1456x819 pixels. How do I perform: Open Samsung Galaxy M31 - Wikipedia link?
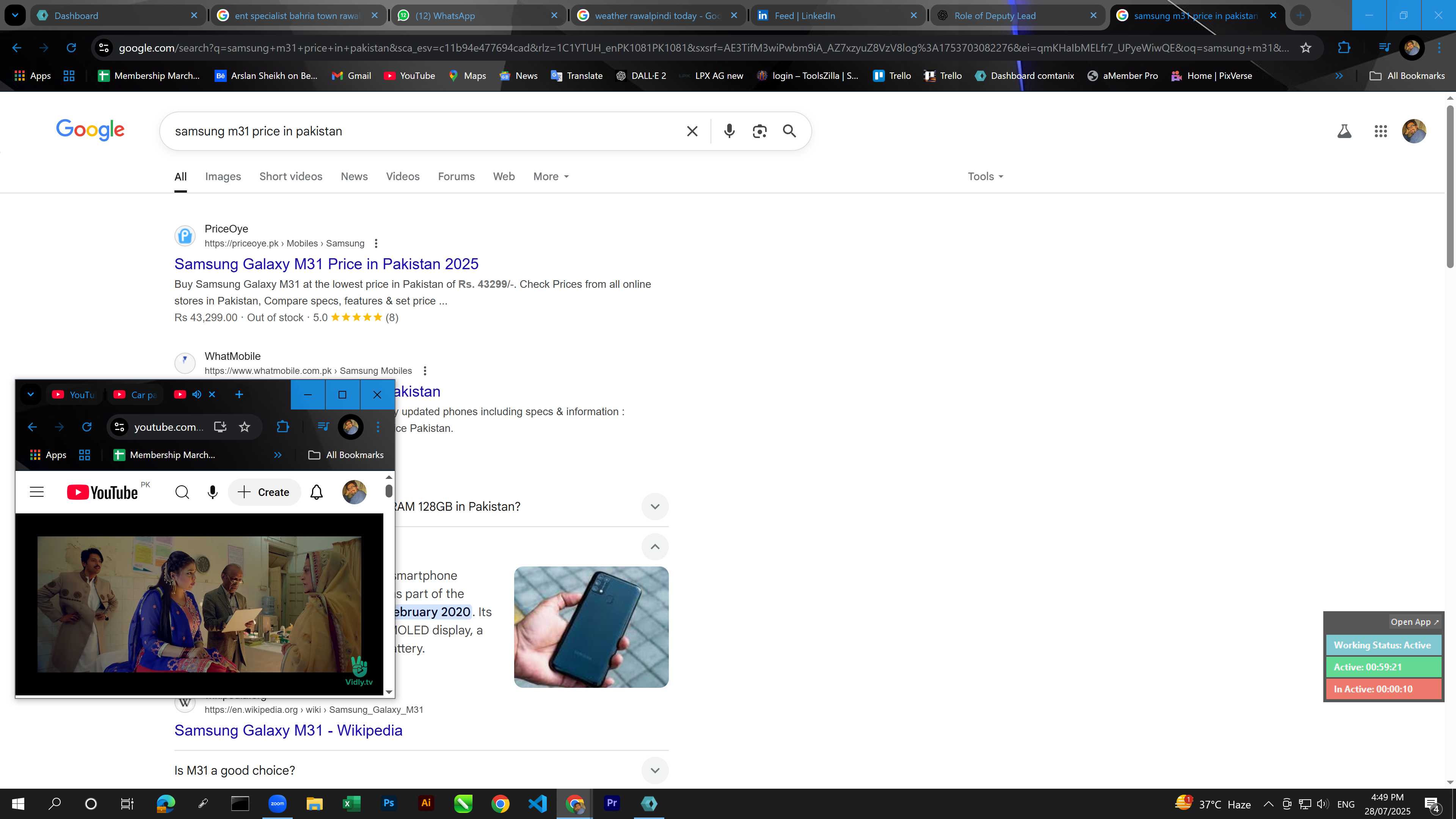(288, 730)
